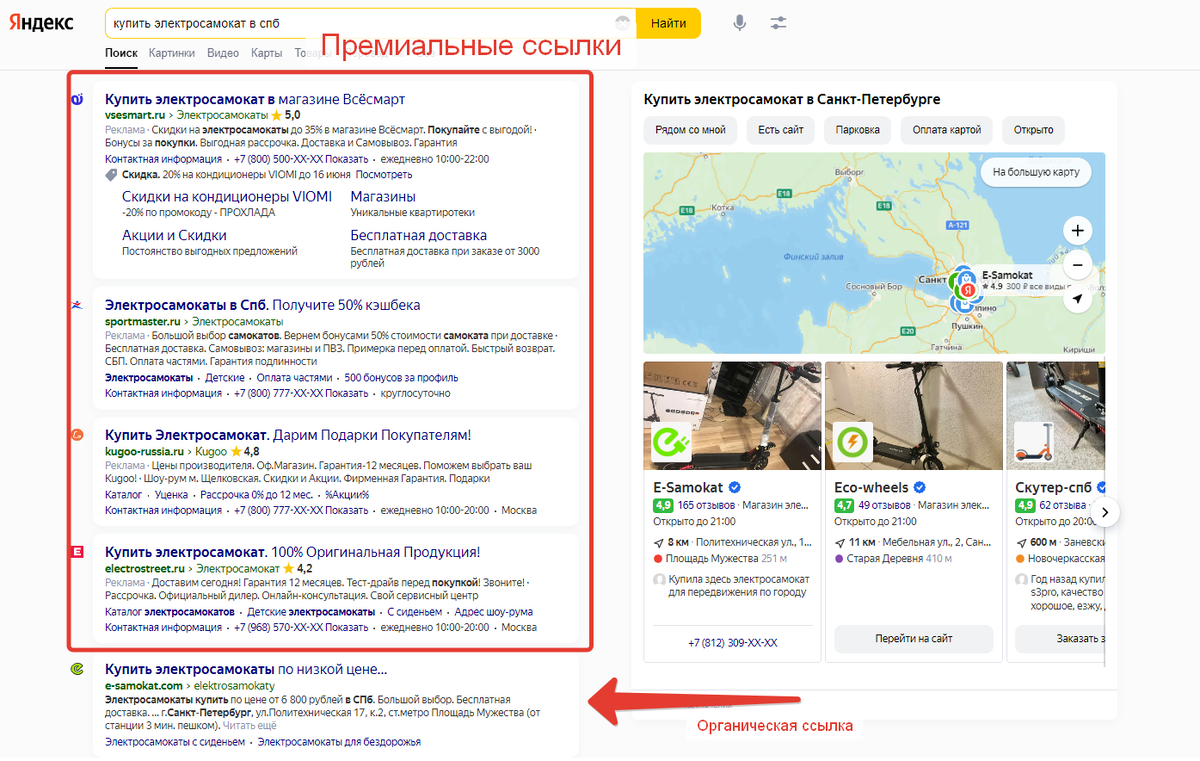1200x761 pixels.
Task: Open Магазины sitelink
Action: tap(383, 197)
